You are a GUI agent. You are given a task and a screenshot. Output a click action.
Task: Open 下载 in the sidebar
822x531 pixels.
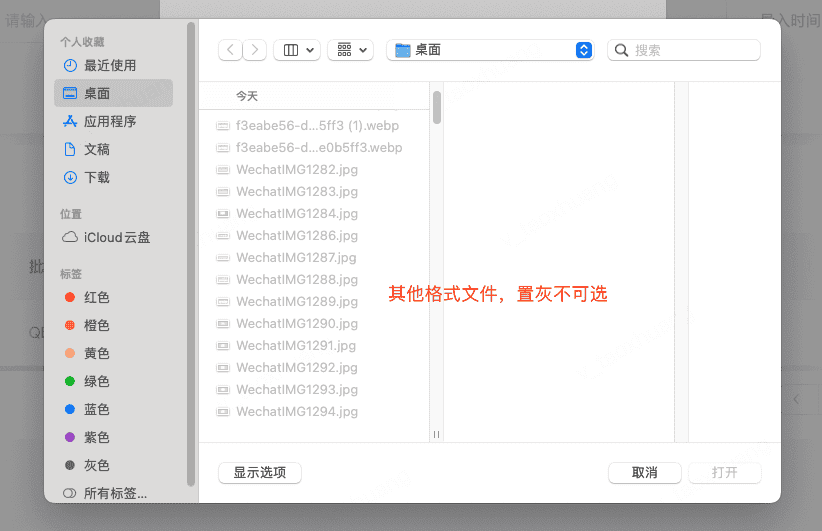click(x=113, y=177)
